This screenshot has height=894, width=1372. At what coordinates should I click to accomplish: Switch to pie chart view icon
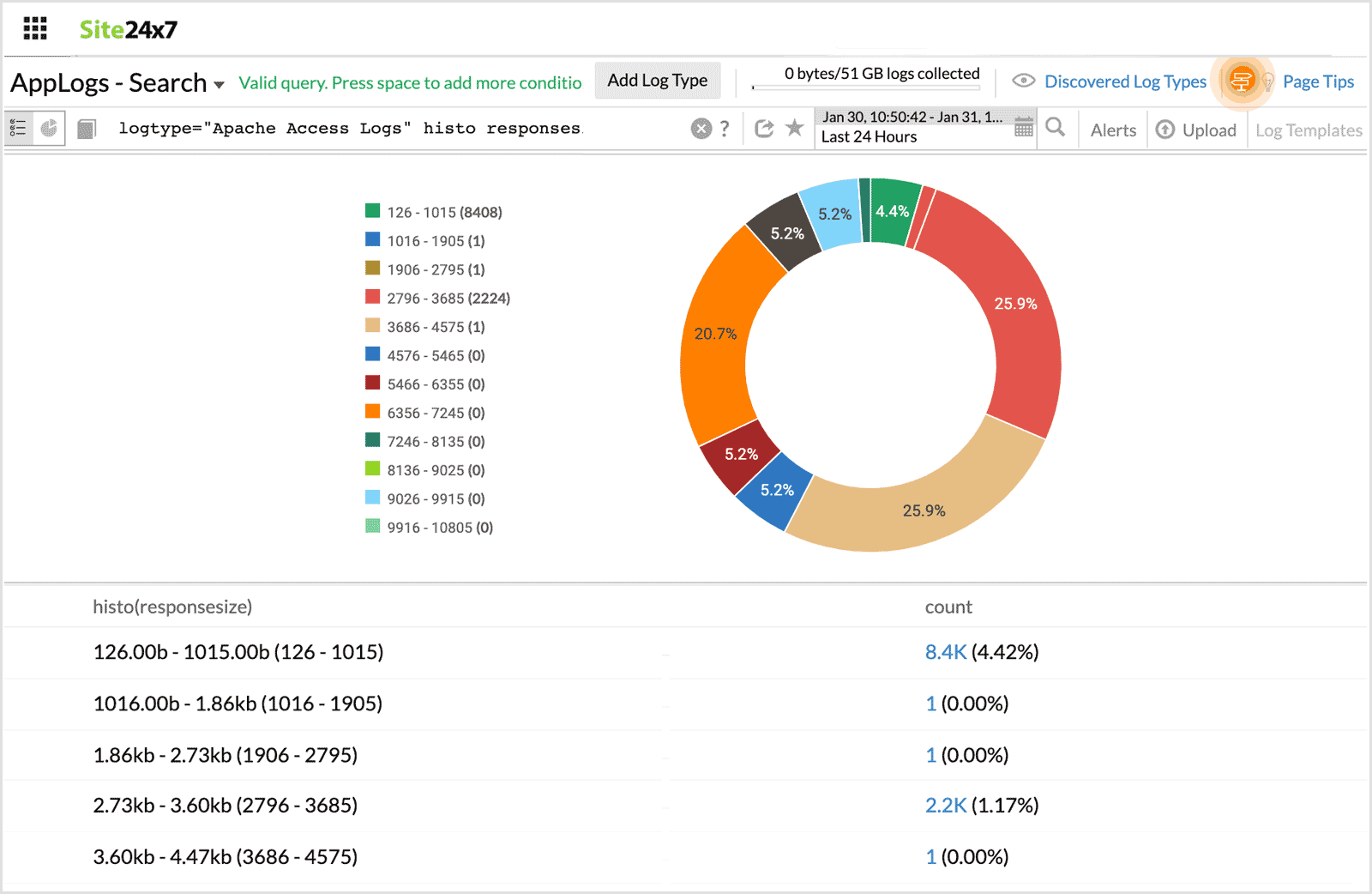point(50,129)
